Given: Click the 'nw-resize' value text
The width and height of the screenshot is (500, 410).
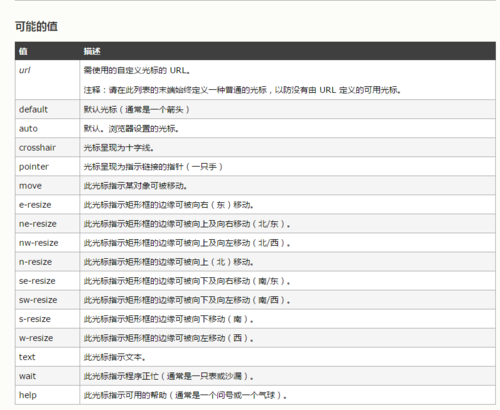Looking at the screenshot, I should click(x=39, y=243).
